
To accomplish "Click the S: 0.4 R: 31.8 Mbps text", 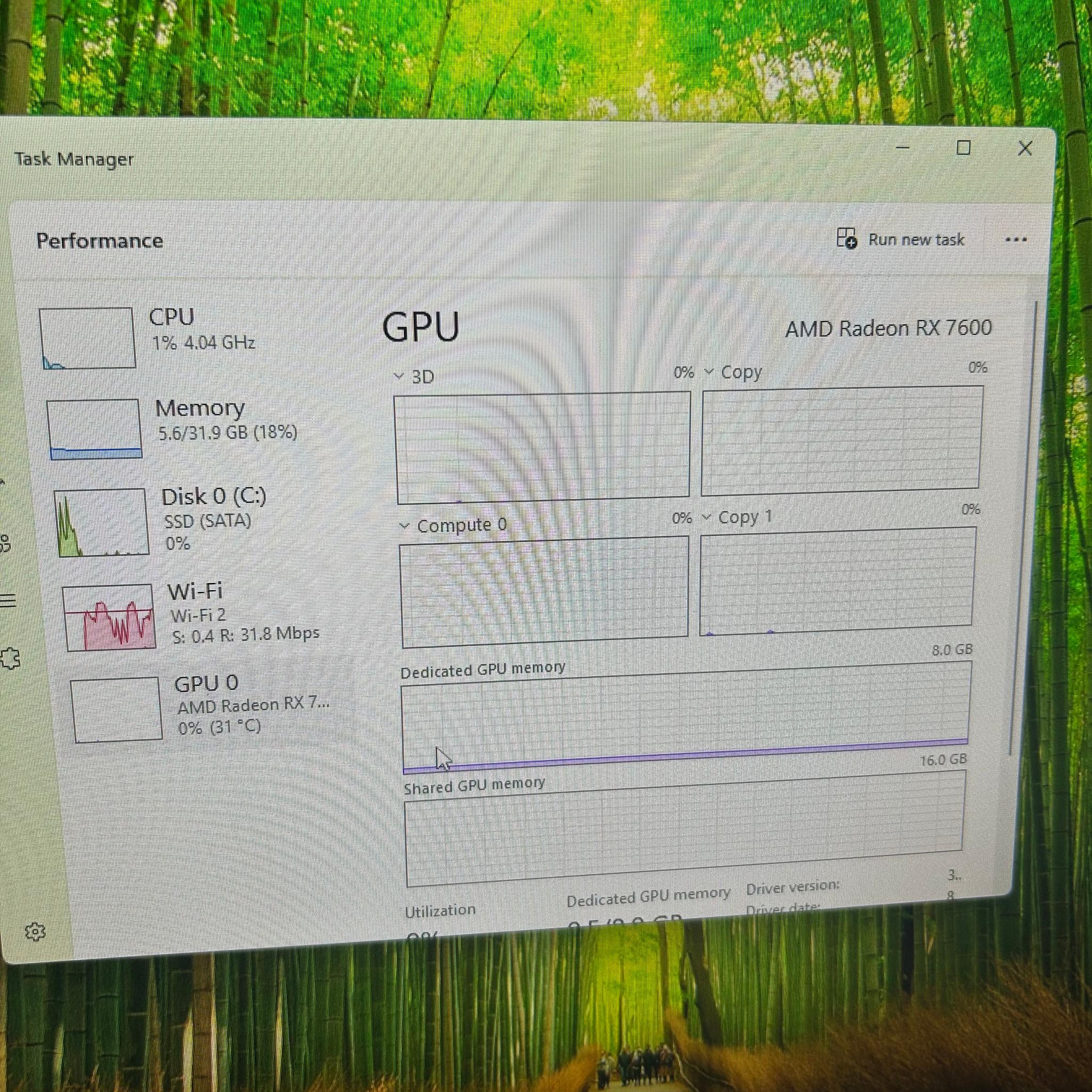I will point(245,635).
